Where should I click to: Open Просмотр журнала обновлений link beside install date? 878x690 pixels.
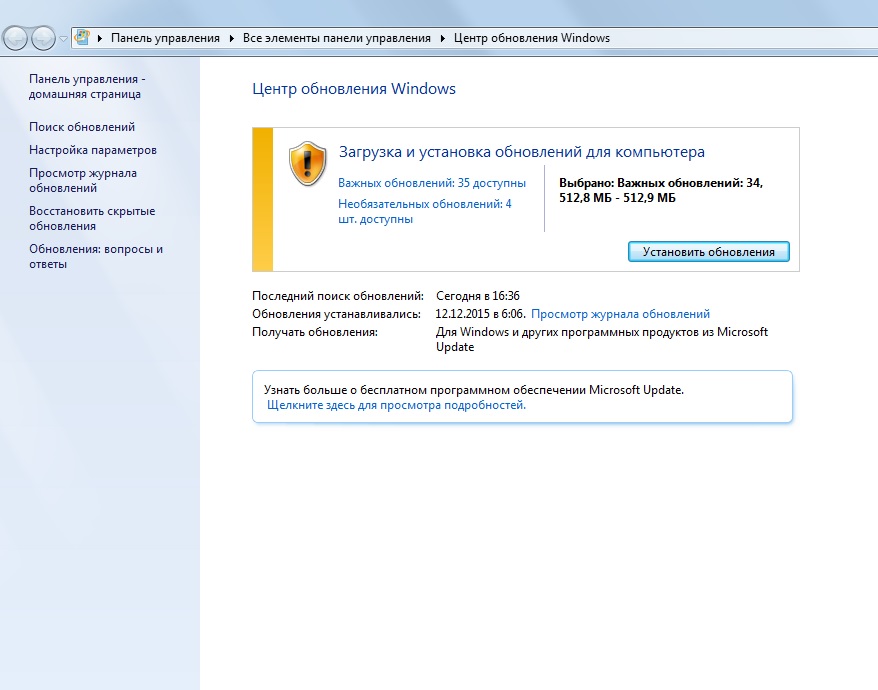[x=620, y=314]
